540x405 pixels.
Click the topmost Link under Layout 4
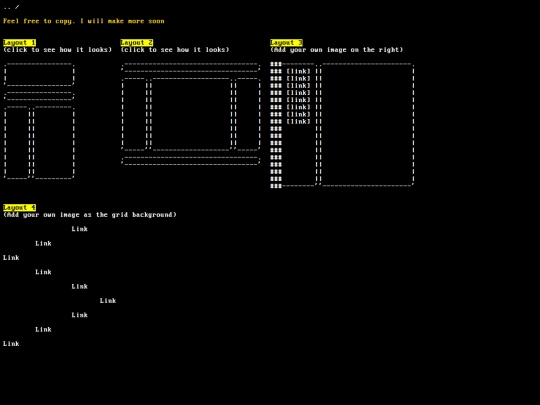click(80, 229)
